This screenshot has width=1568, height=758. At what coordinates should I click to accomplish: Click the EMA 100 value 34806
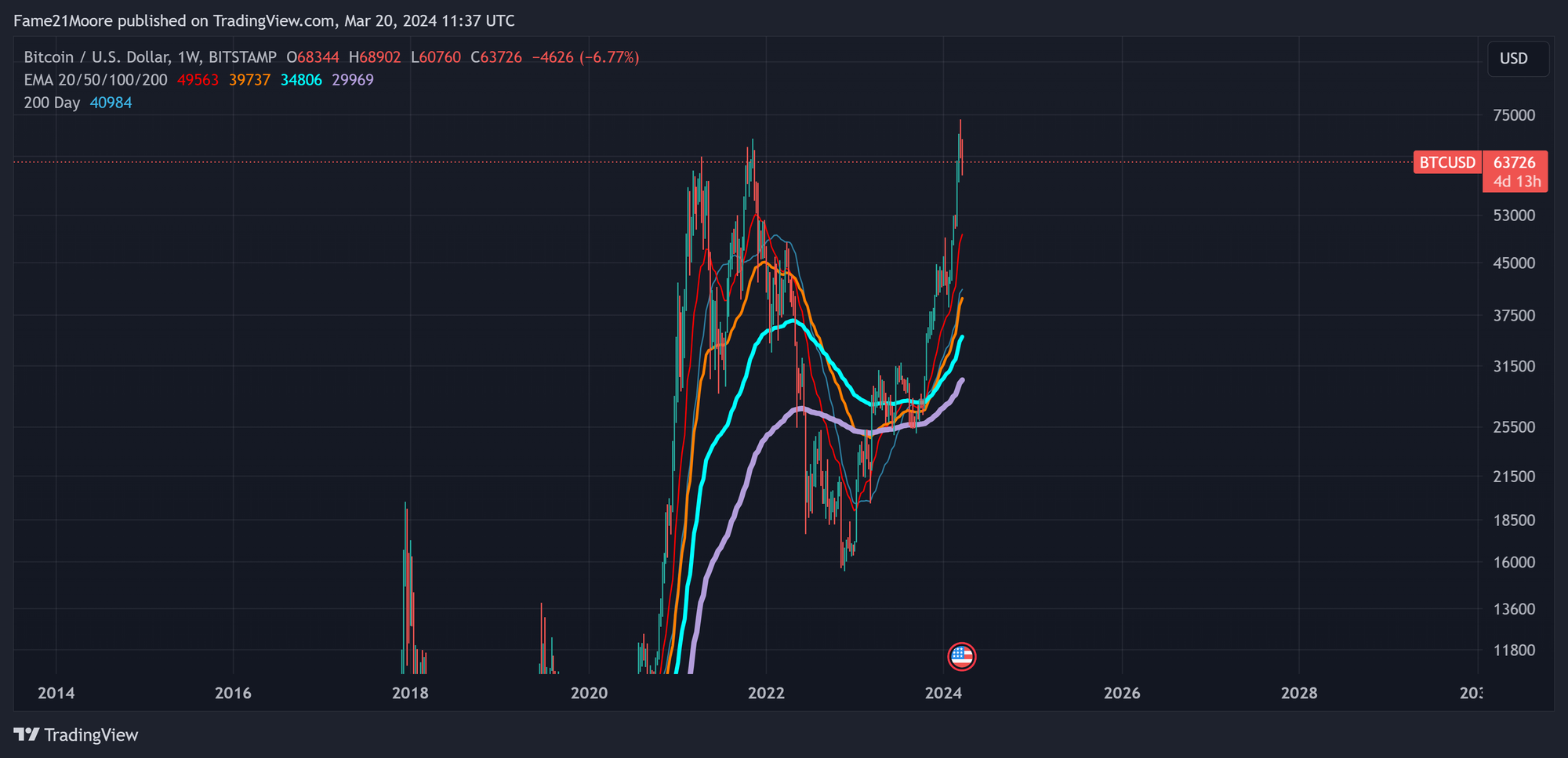[x=301, y=80]
